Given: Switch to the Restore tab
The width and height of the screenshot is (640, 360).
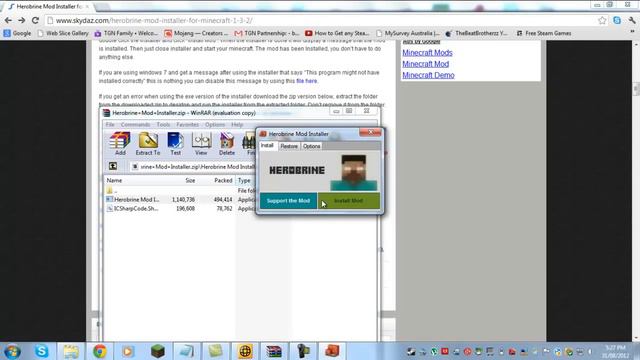Looking at the screenshot, I should coord(289,146).
